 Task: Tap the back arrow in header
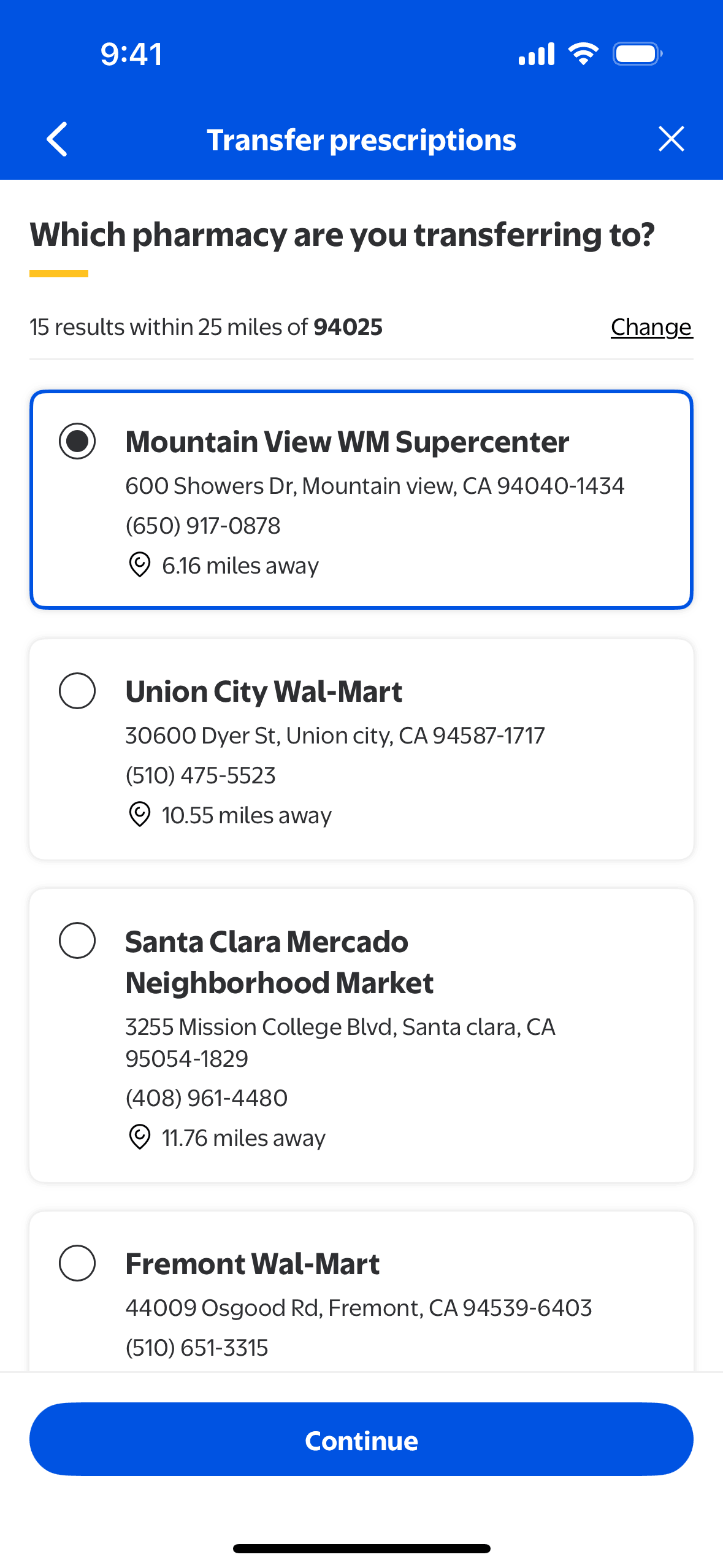pyautogui.click(x=57, y=139)
